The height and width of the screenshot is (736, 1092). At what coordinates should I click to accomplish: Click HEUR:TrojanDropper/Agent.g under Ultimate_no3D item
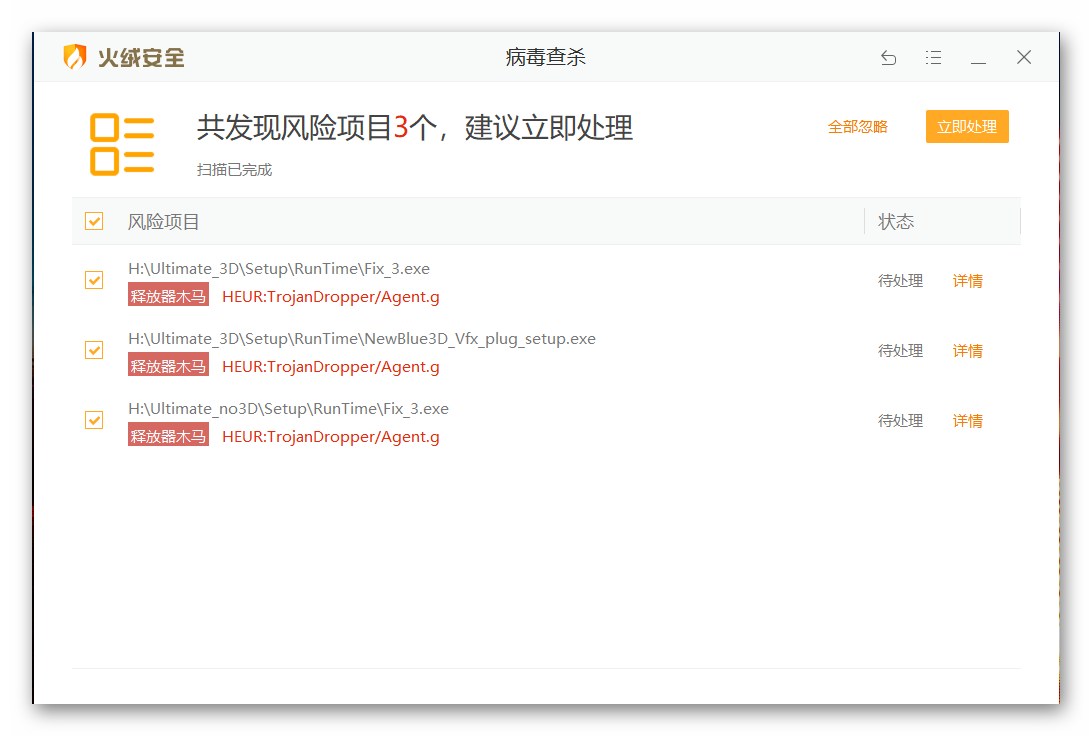[x=331, y=437]
